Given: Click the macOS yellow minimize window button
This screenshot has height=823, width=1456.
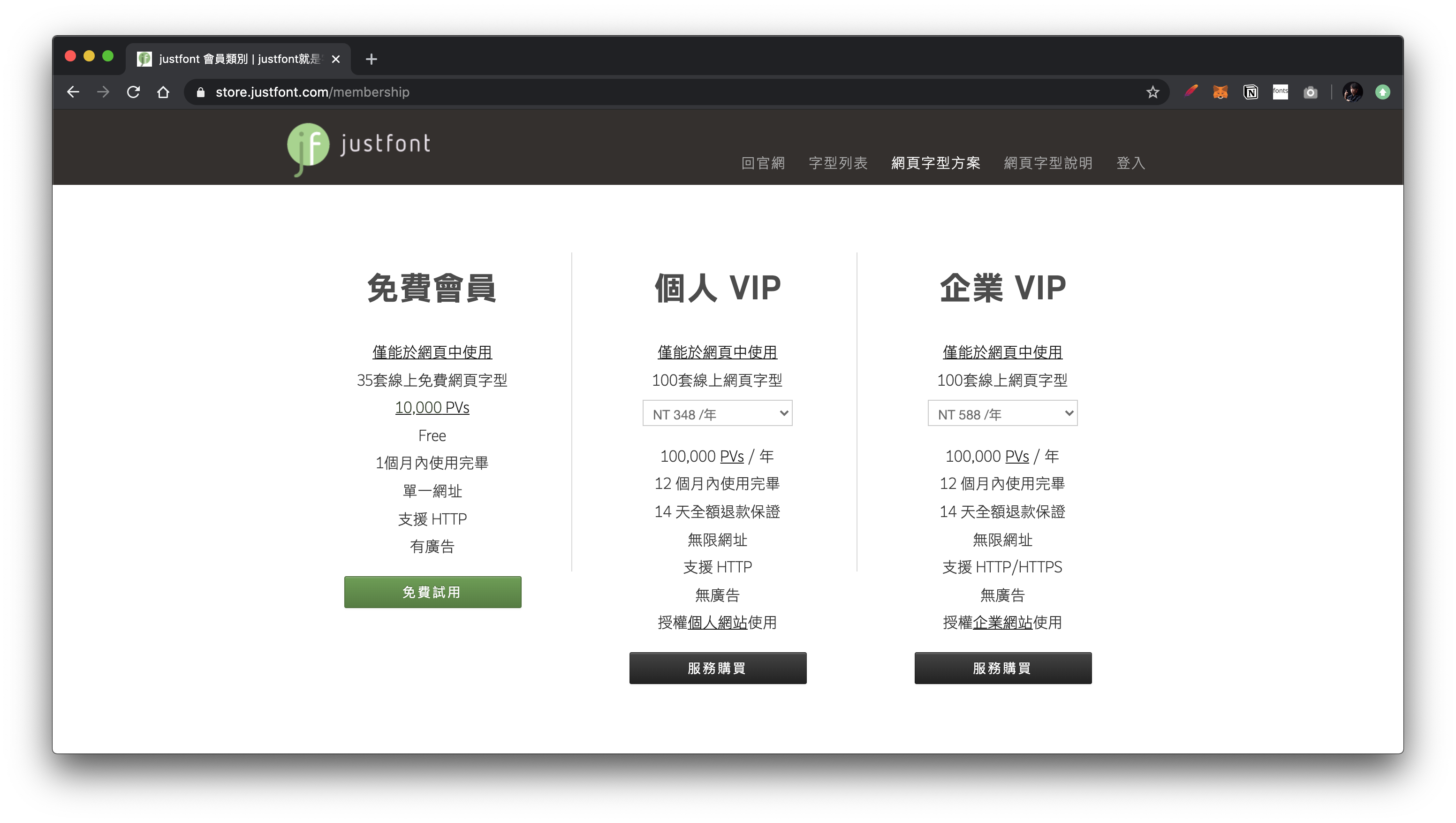Looking at the screenshot, I should [x=89, y=56].
